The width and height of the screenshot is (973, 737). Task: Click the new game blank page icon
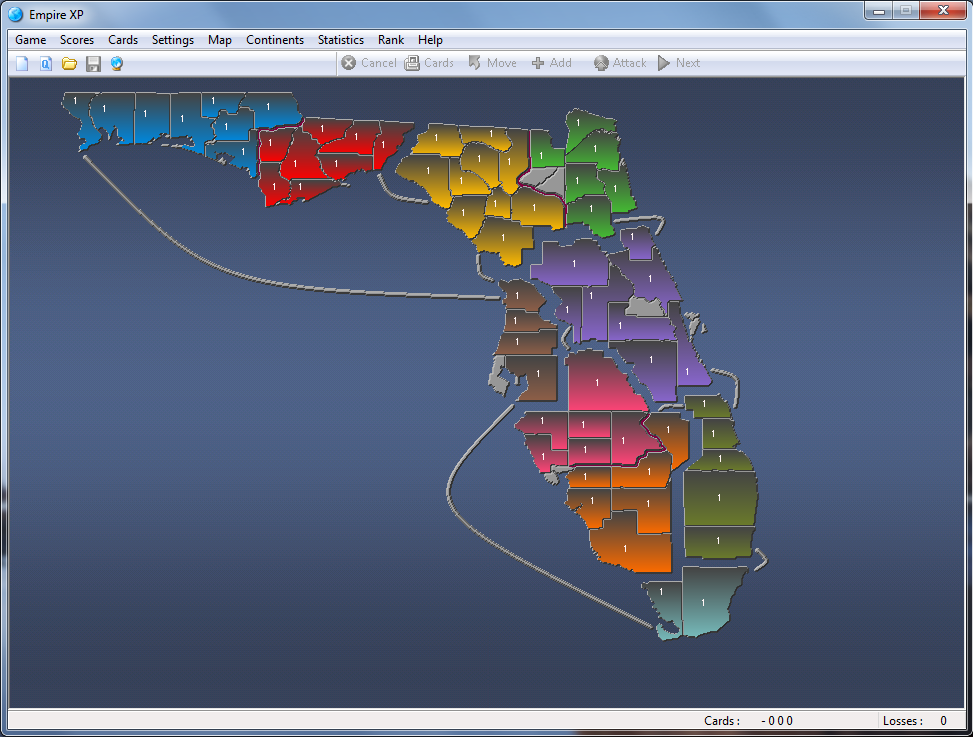(22, 64)
